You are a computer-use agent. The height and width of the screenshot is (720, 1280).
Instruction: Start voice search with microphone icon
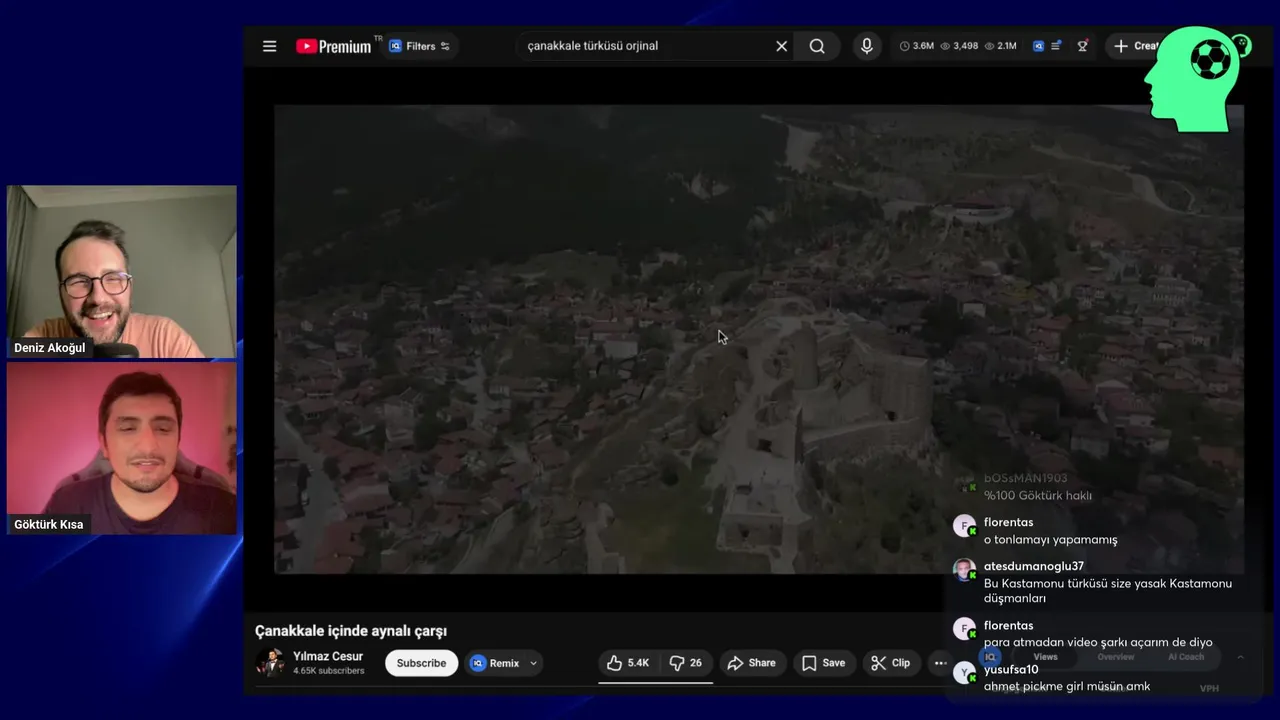pyautogui.click(x=867, y=46)
